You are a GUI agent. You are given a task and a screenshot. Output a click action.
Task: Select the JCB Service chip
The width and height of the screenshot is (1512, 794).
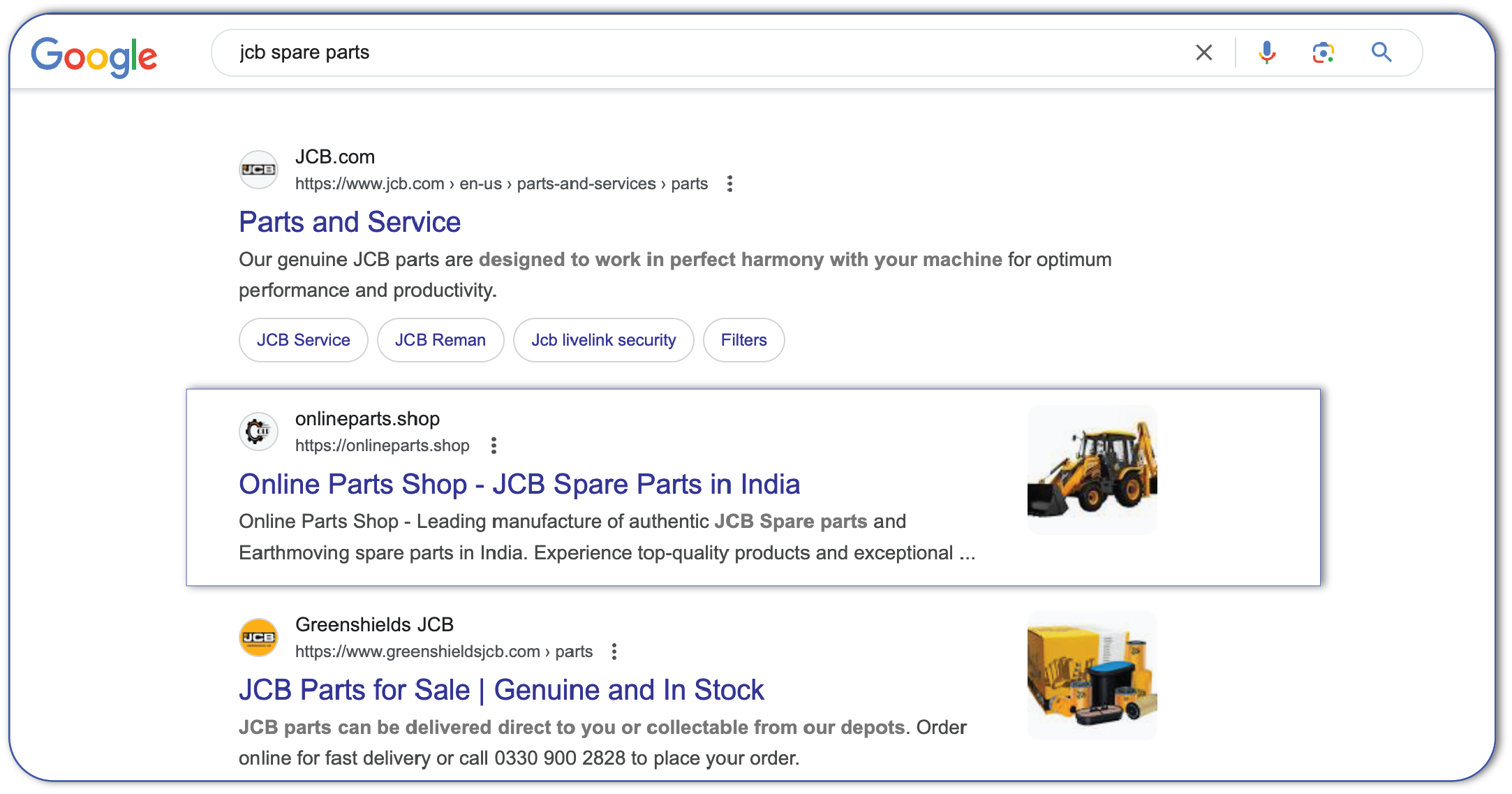(304, 340)
